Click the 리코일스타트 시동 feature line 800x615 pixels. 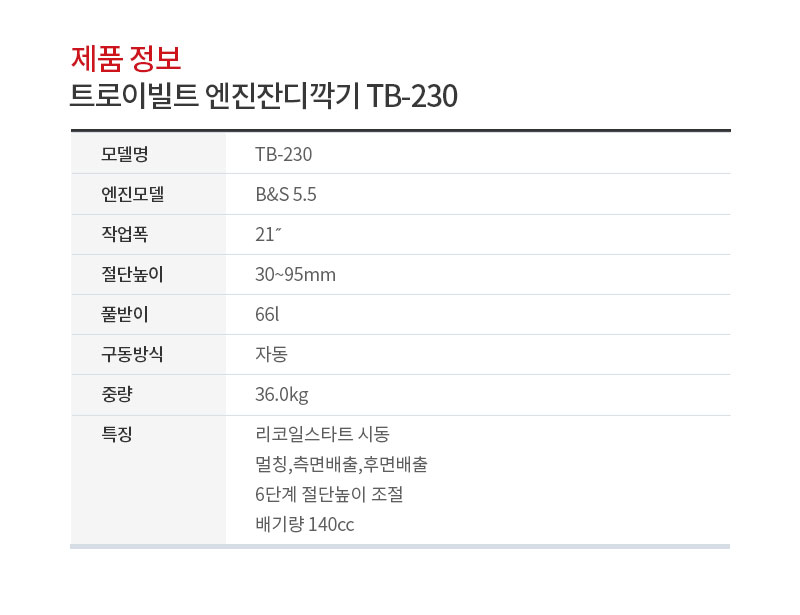point(322,434)
